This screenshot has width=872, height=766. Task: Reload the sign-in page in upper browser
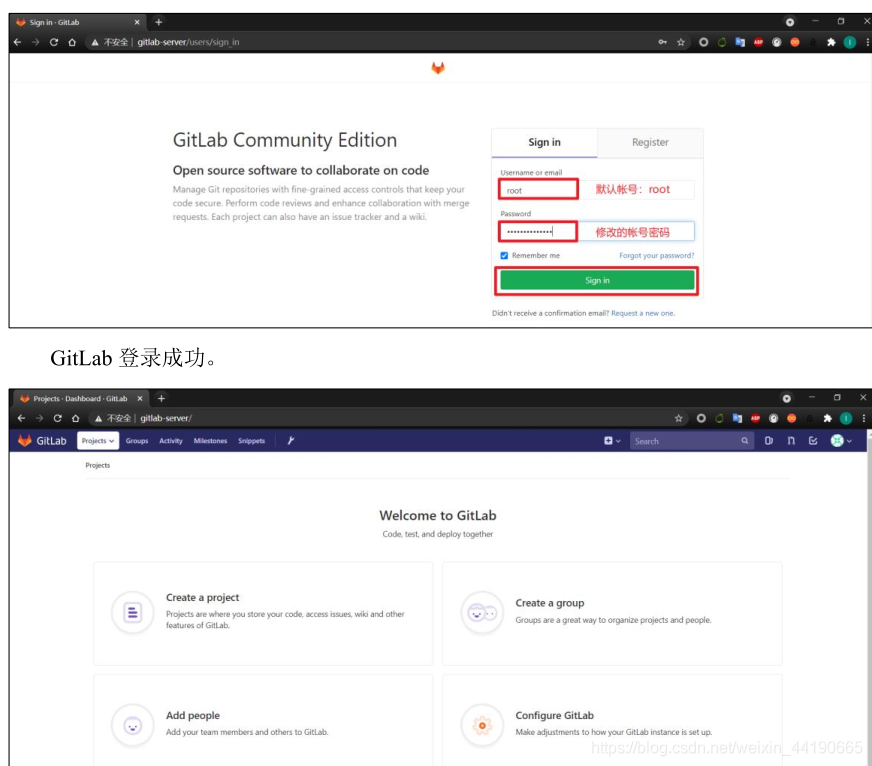click(54, 42)
